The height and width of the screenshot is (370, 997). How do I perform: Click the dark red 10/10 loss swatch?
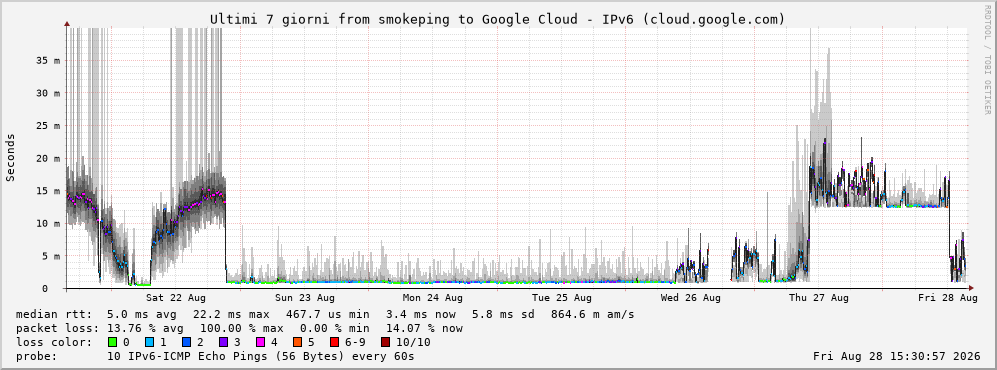385,343
